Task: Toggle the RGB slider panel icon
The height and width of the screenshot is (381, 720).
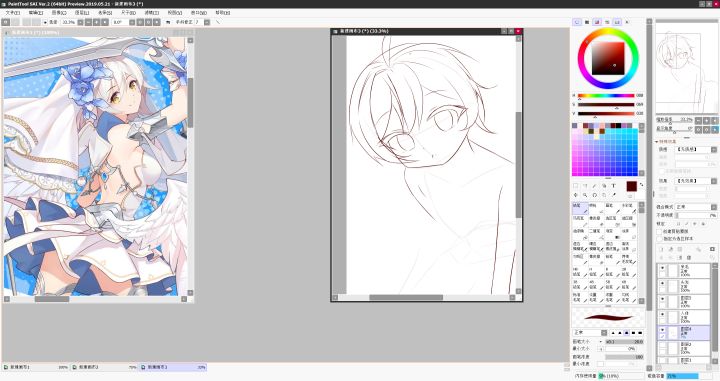Action: coord(587,22)
